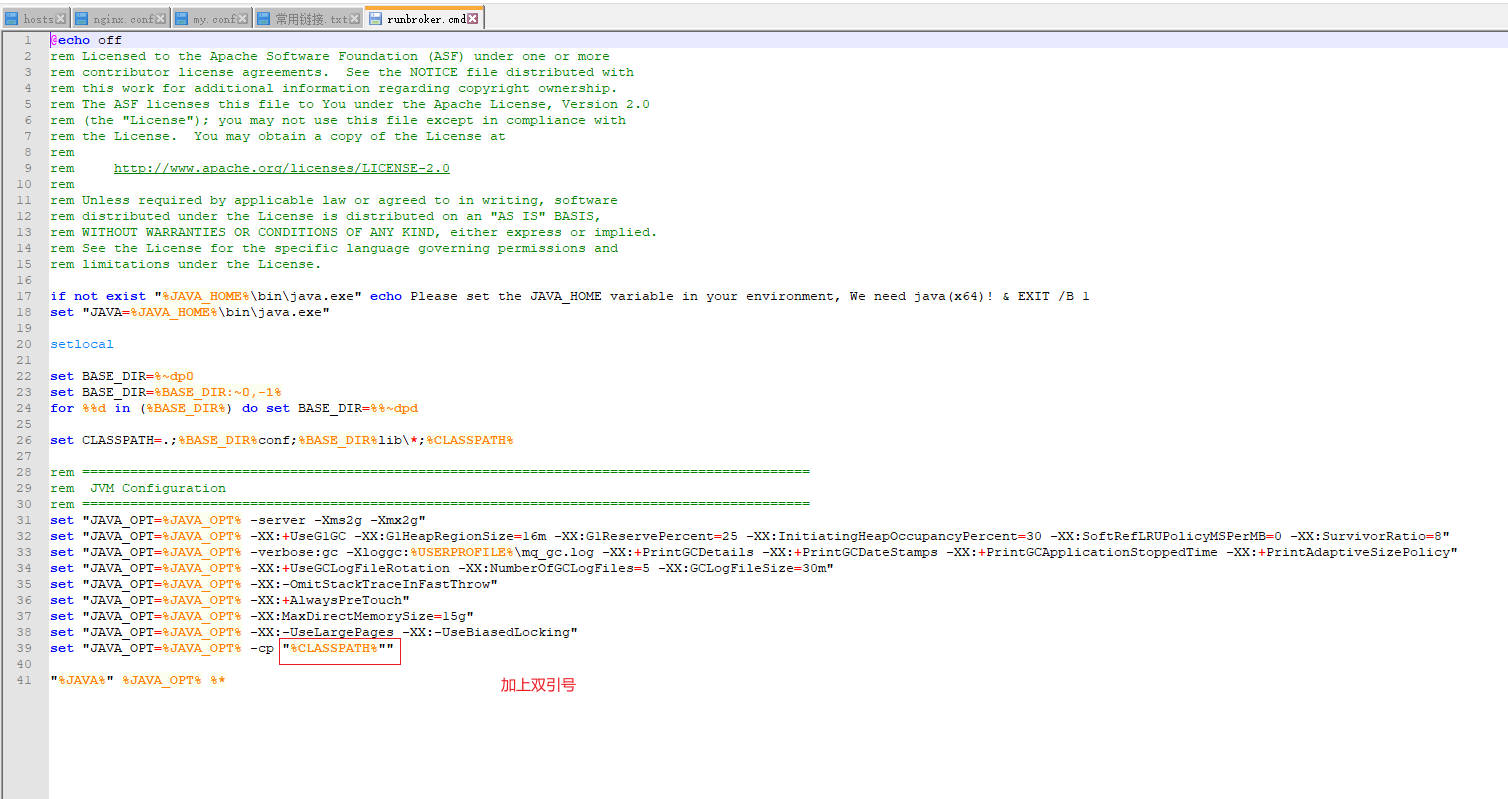Close the nginx.conf tab
This screenshot has height=799, width=1508.
(161, 18)
